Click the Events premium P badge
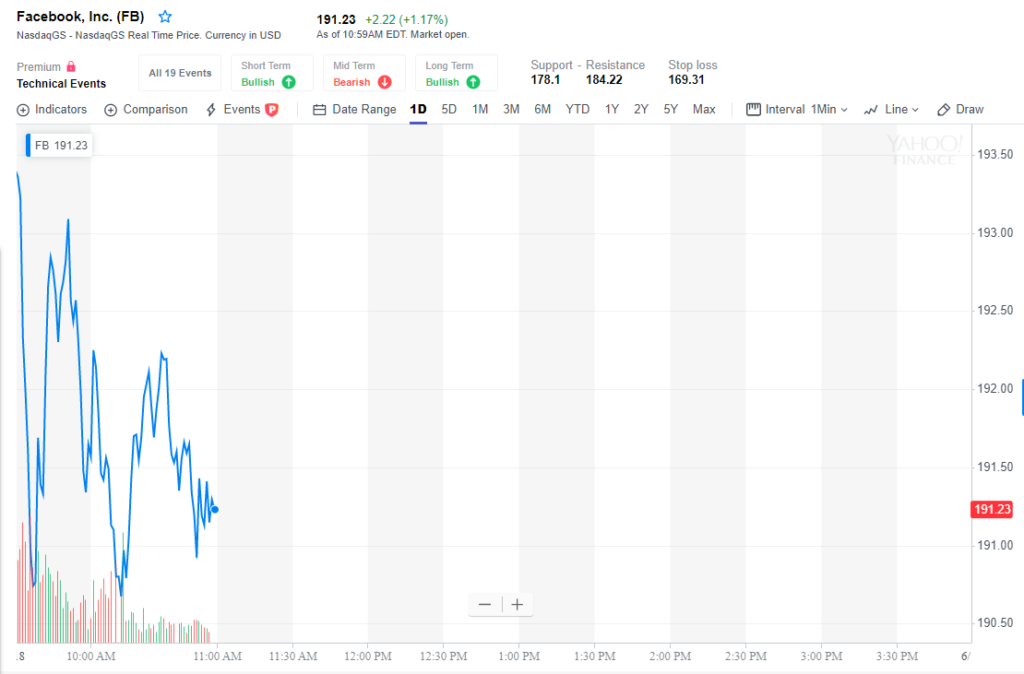 (272, 110)
